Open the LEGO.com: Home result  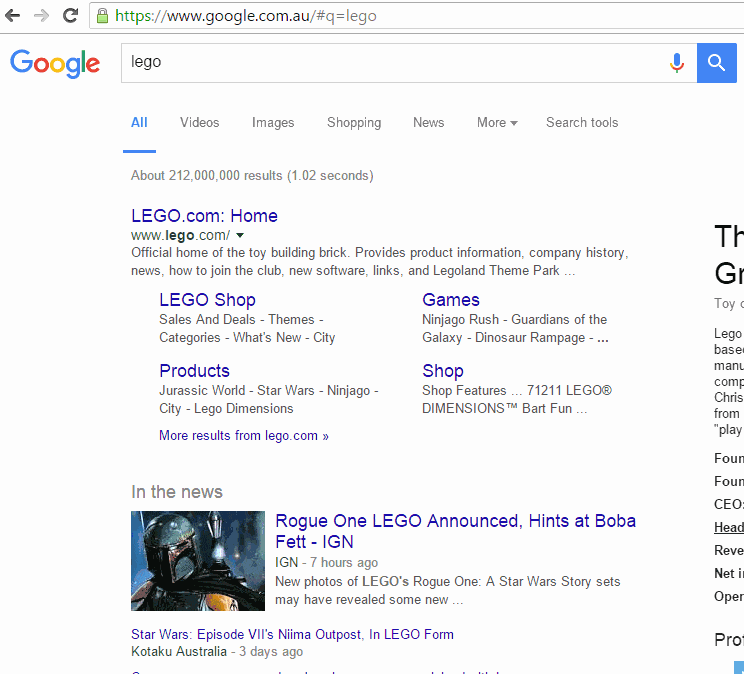204,216
